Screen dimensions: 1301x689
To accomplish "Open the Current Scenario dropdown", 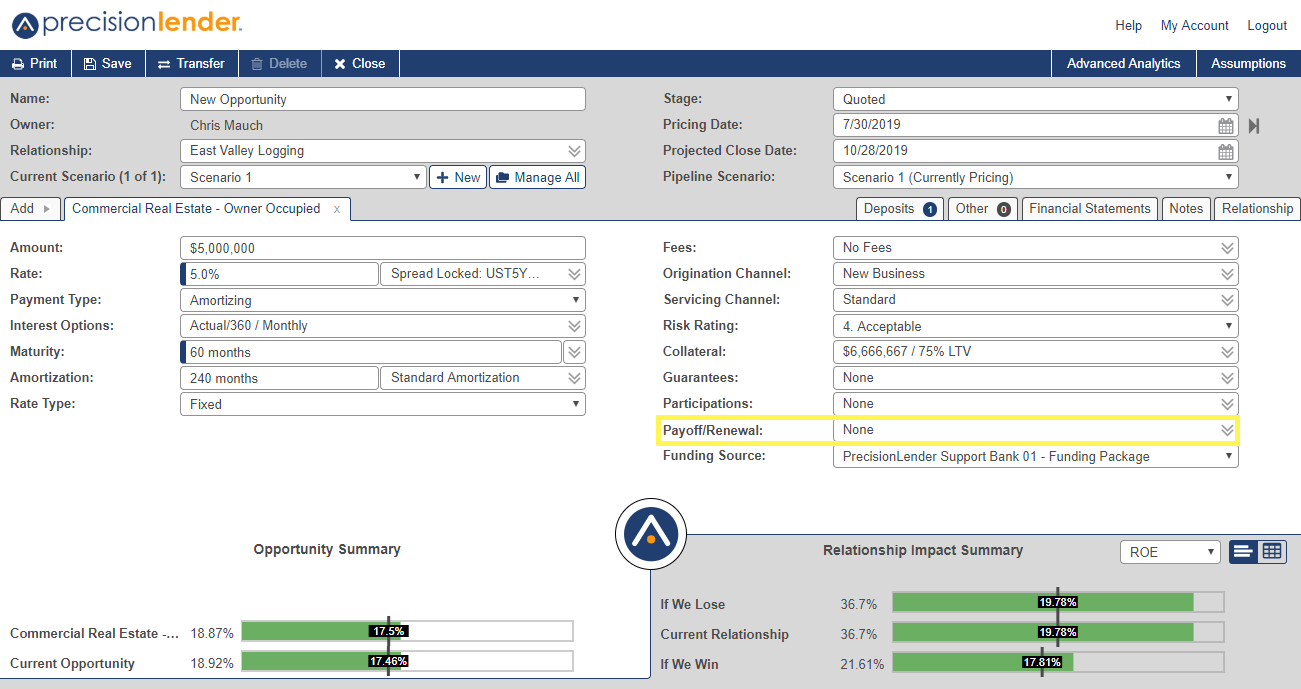I will 304,177.
